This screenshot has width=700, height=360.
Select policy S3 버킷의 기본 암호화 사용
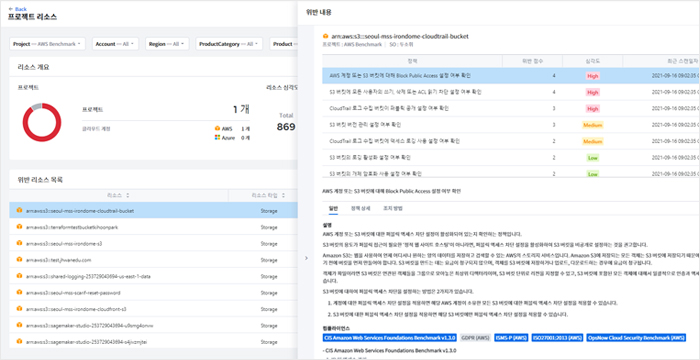coord(511,173)
